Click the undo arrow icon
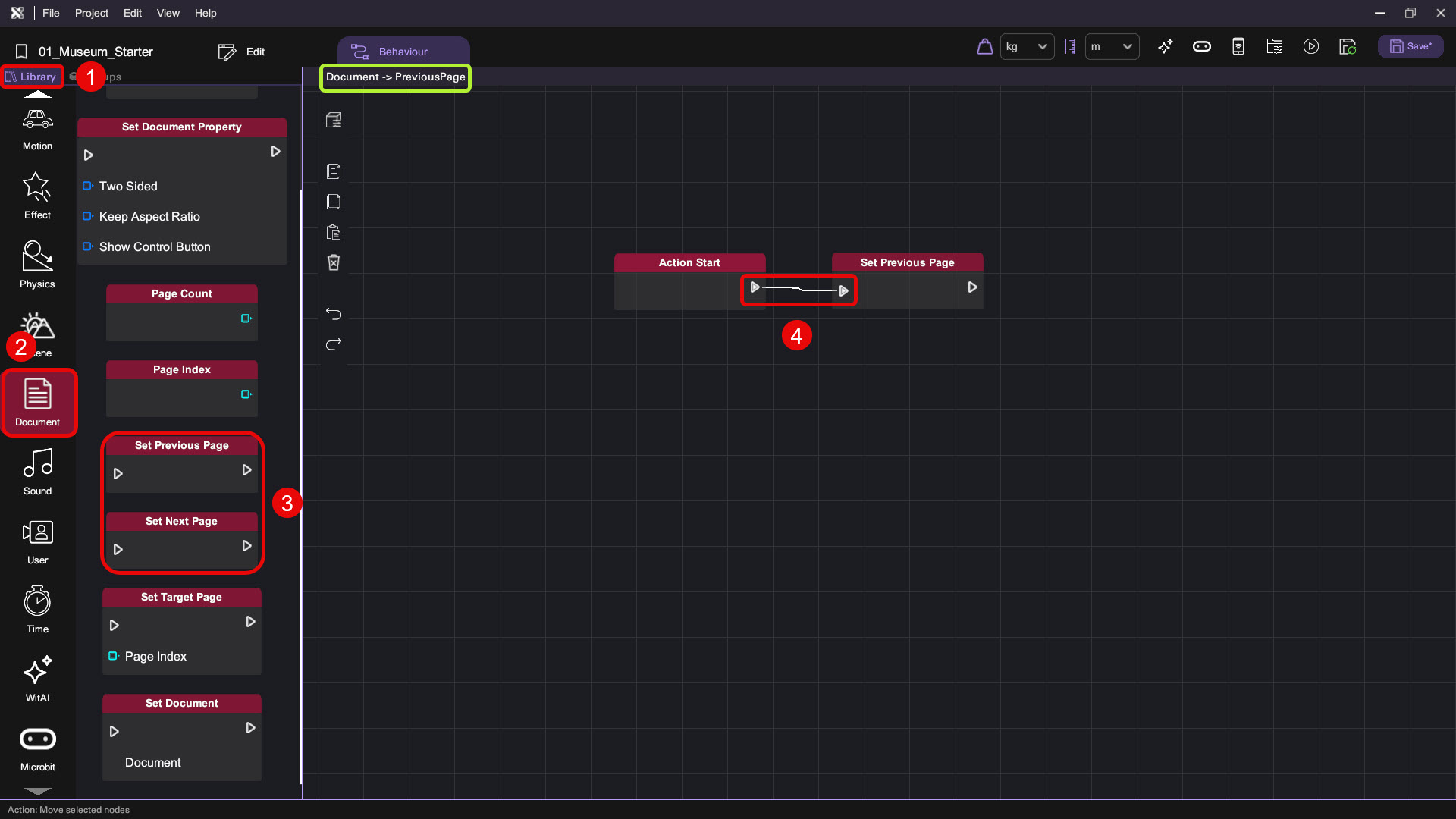The width and height of the screenshot is (1456, 819). (x=334, y=313)
